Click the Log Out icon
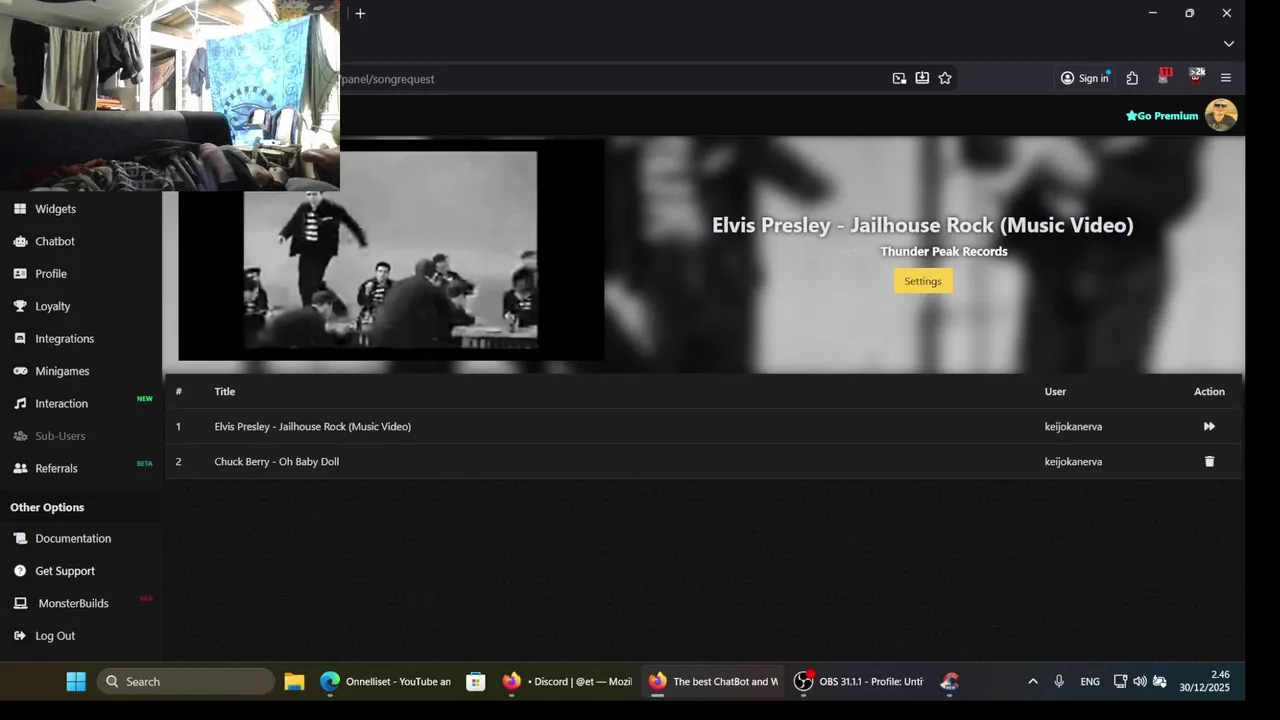 click(x=20, y=636)
